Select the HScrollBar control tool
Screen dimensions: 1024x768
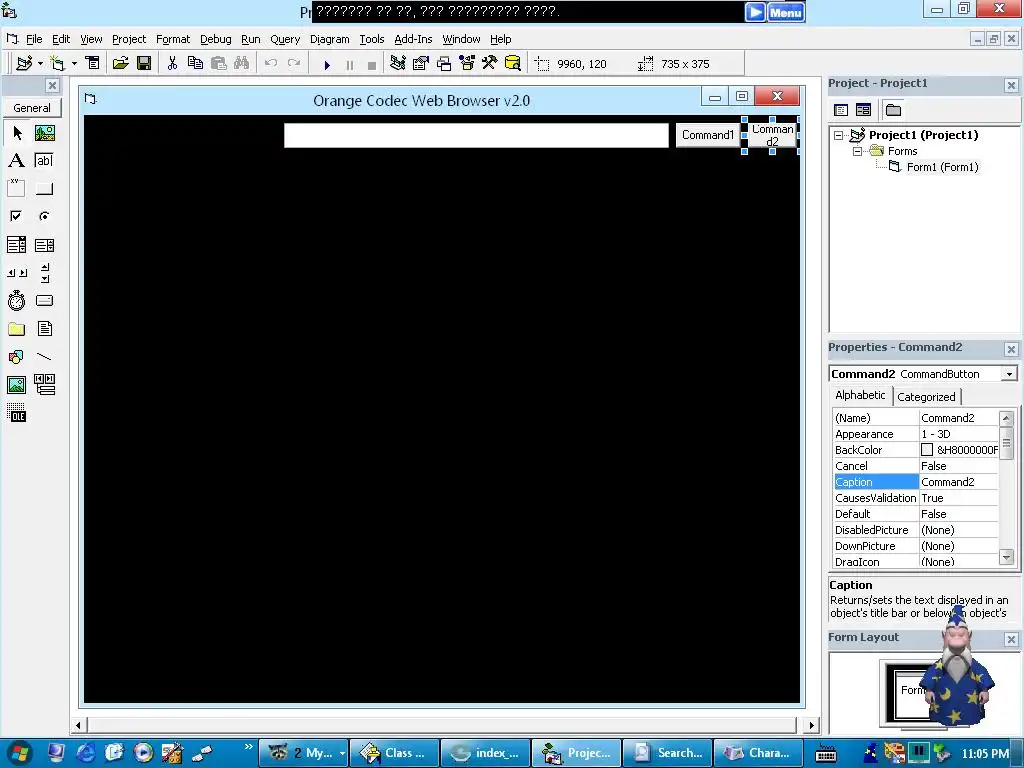pos(17,273)
